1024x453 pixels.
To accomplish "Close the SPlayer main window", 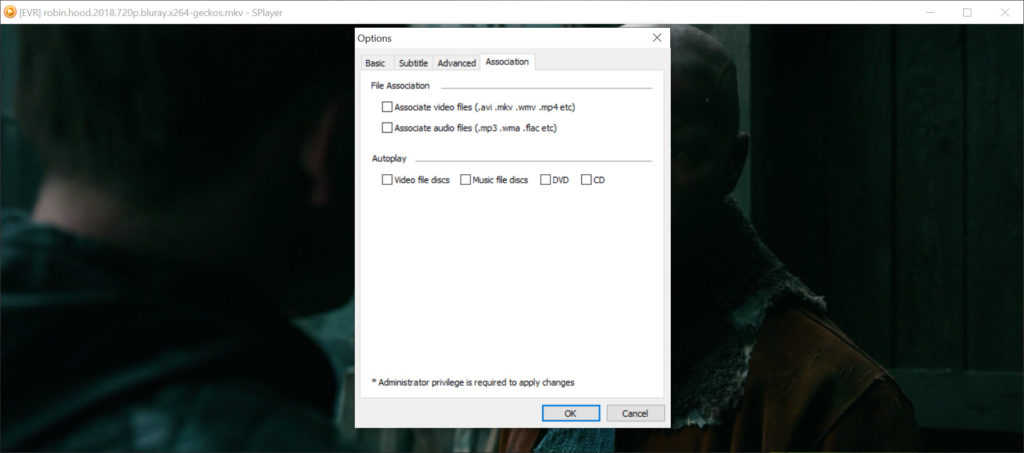I will pos(1004,12).
